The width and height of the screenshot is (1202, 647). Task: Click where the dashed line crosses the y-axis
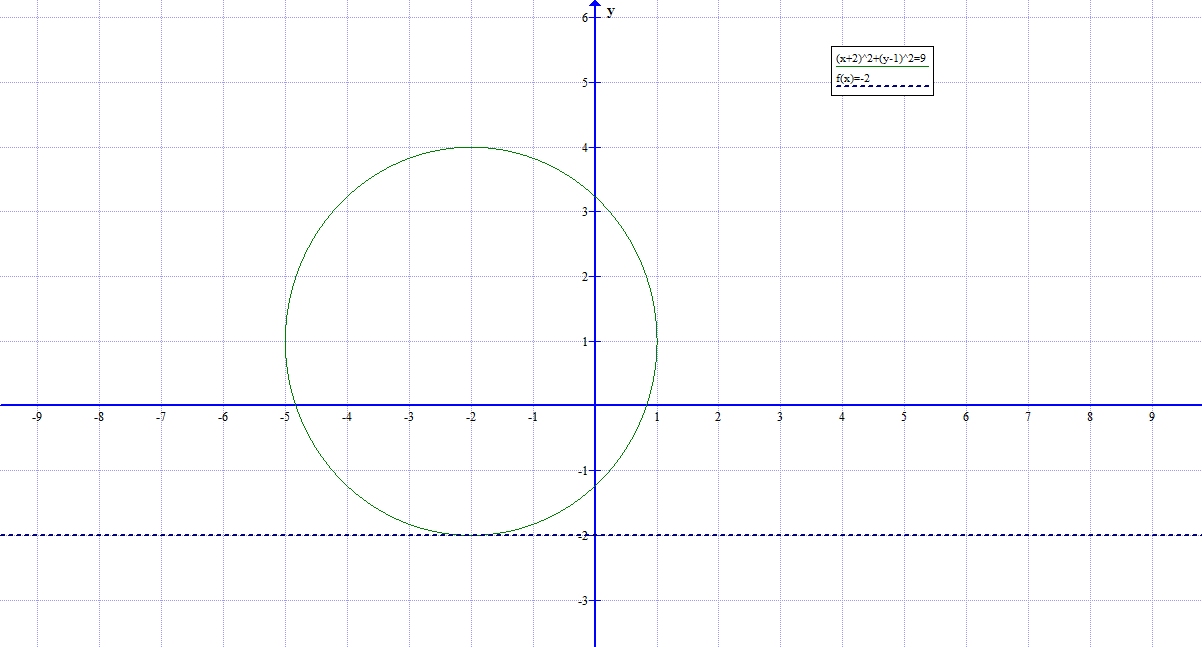pyautogui.click(x=595, y=535)
